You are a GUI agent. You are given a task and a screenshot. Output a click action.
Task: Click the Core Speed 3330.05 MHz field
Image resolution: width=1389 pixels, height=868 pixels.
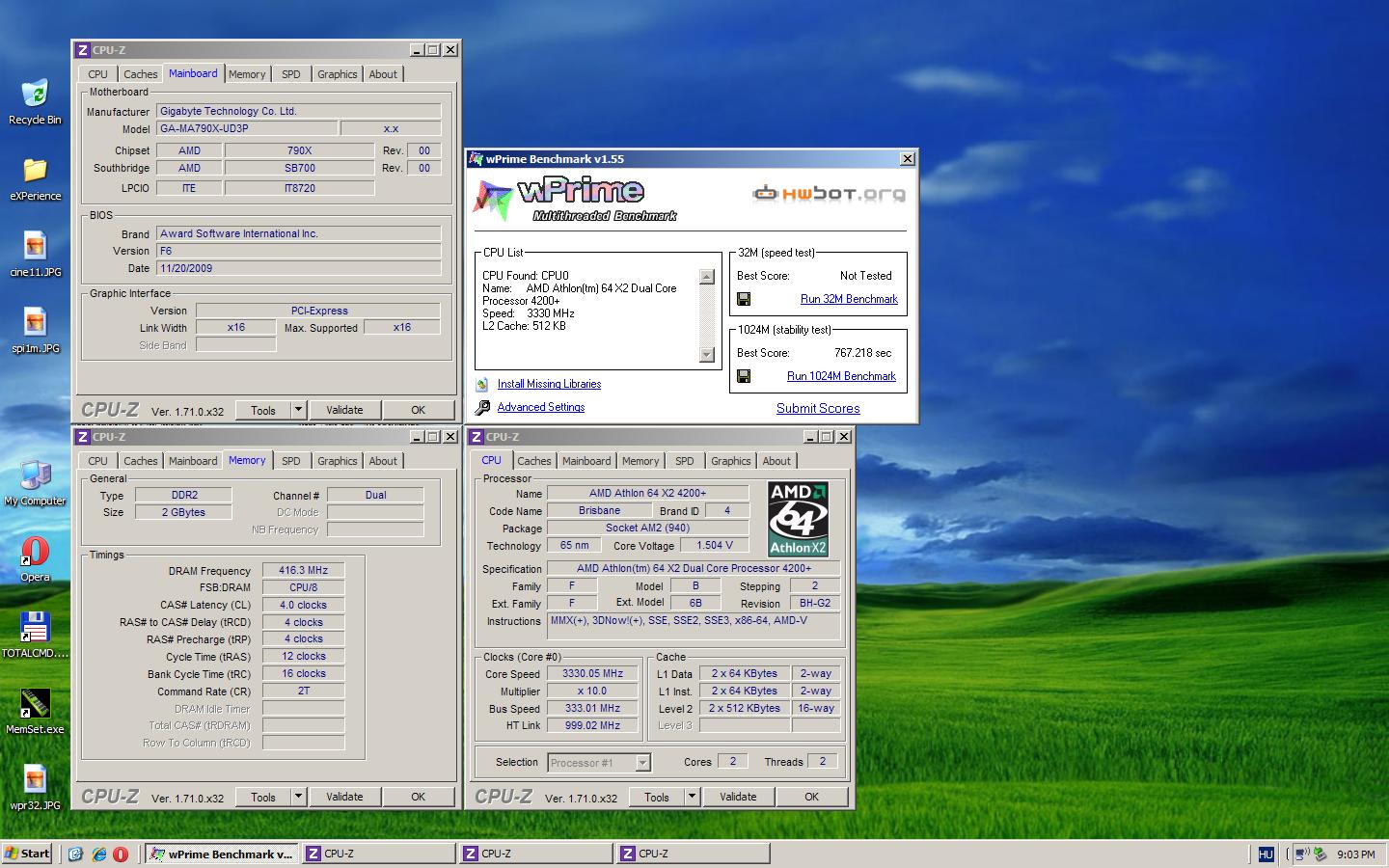pyautogui.click(x=592, y=673)
